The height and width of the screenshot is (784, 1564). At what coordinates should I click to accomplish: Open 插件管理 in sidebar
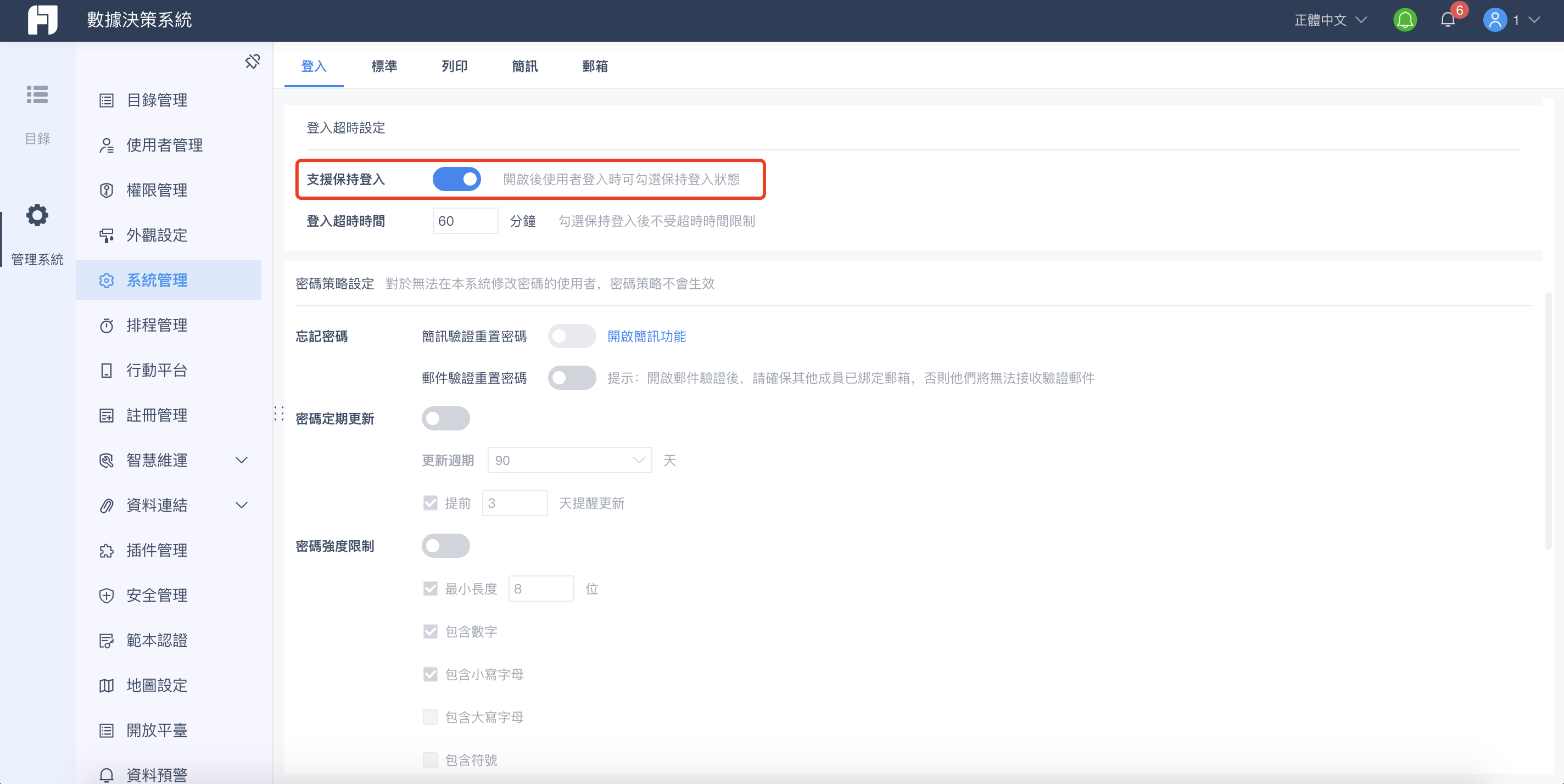[x=169, y=550]
